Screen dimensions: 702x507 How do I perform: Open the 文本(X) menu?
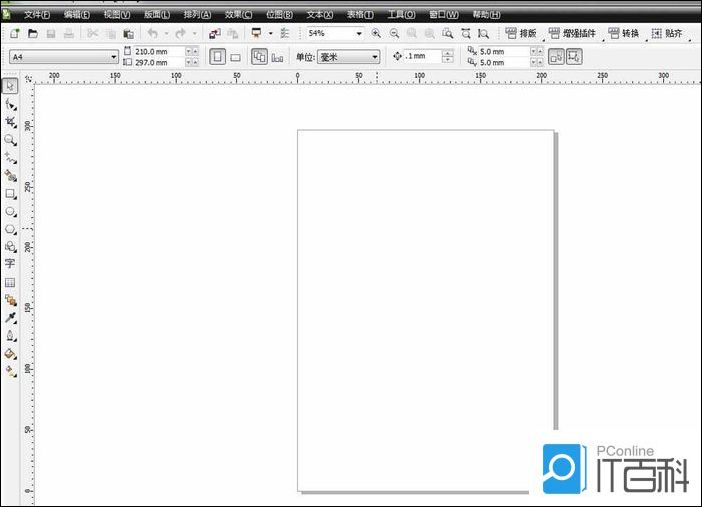tap(320, 15)
